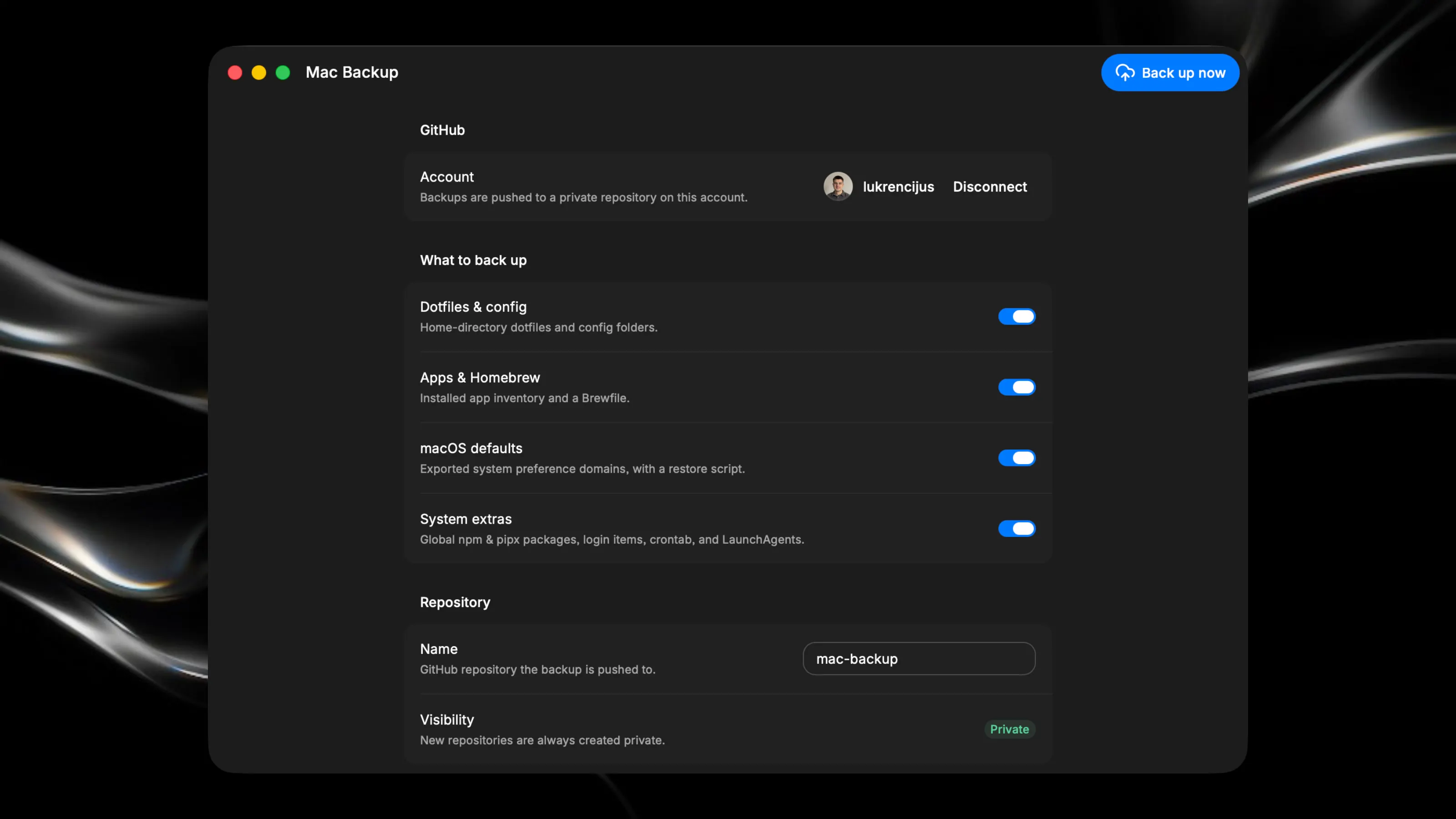Image resolution: width=1456 pixels, height=819 pixels.
Task: Click the Account label
Action: (446, 177)
